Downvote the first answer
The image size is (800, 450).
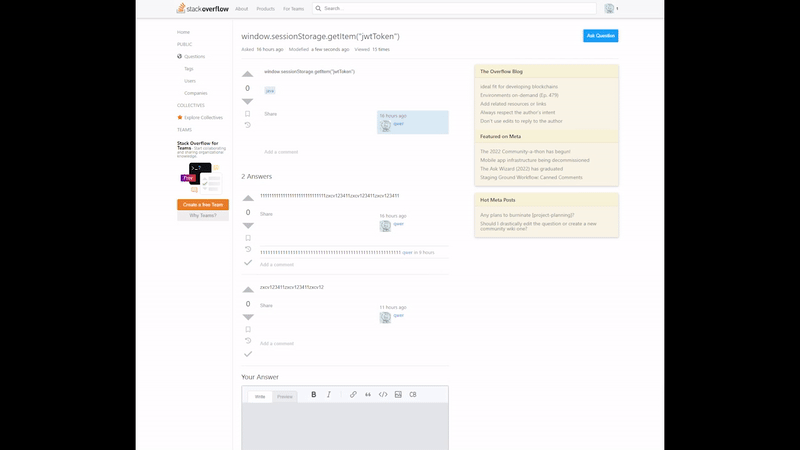pyautogui.click(x=248, y=226)
